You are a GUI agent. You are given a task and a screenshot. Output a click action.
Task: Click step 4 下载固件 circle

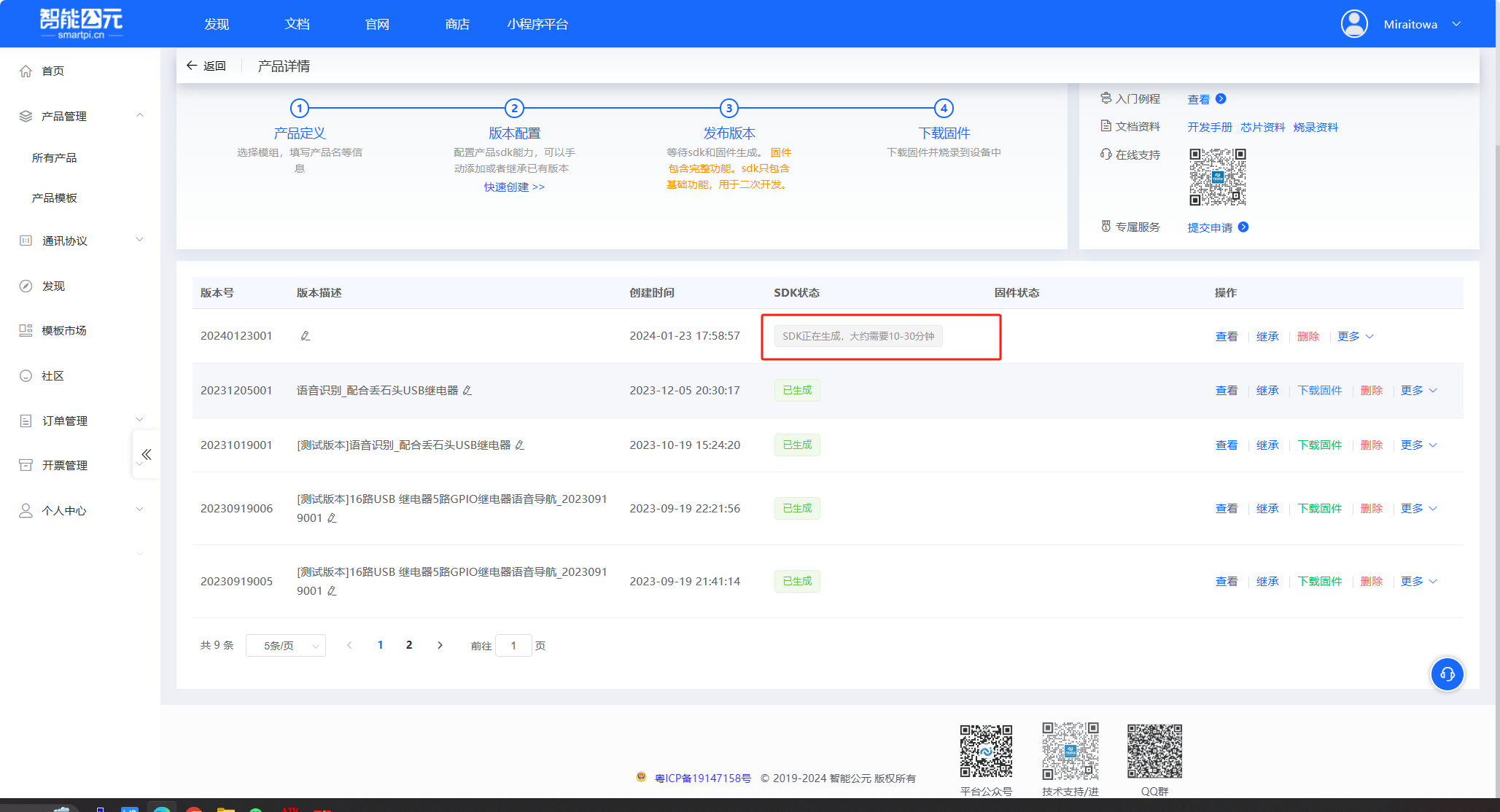point(944,109)
